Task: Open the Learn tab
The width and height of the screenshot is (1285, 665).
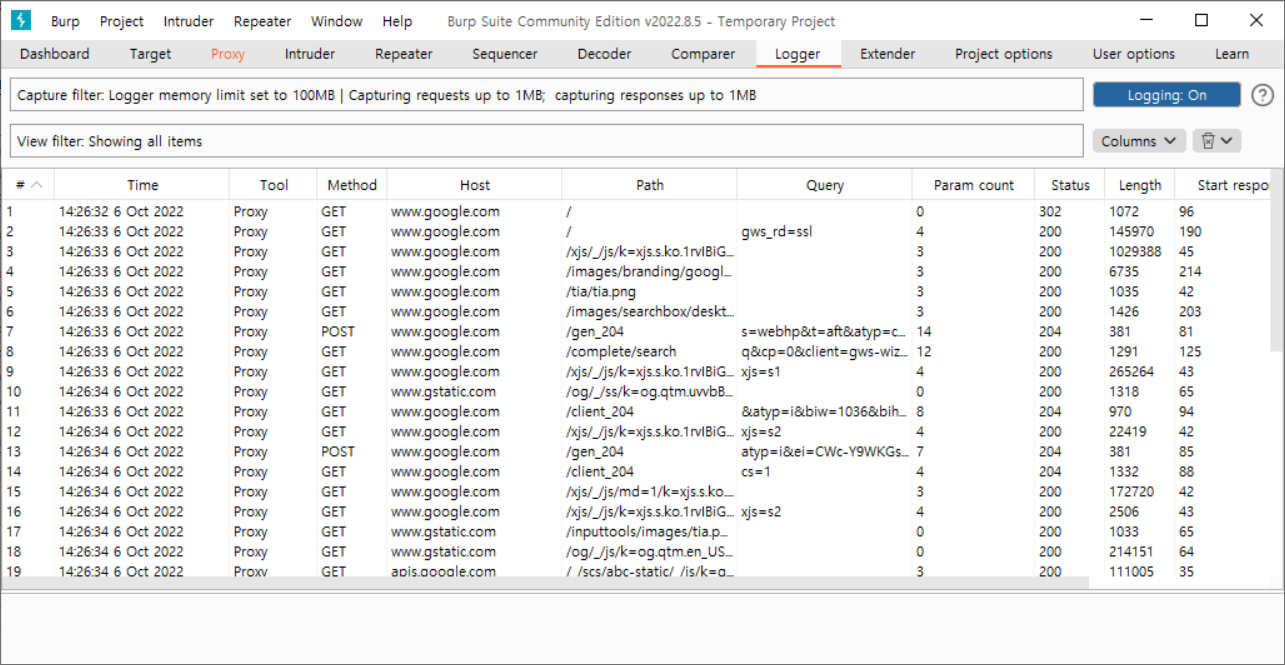Action: pyautogui.click(x=1232, y=54)
